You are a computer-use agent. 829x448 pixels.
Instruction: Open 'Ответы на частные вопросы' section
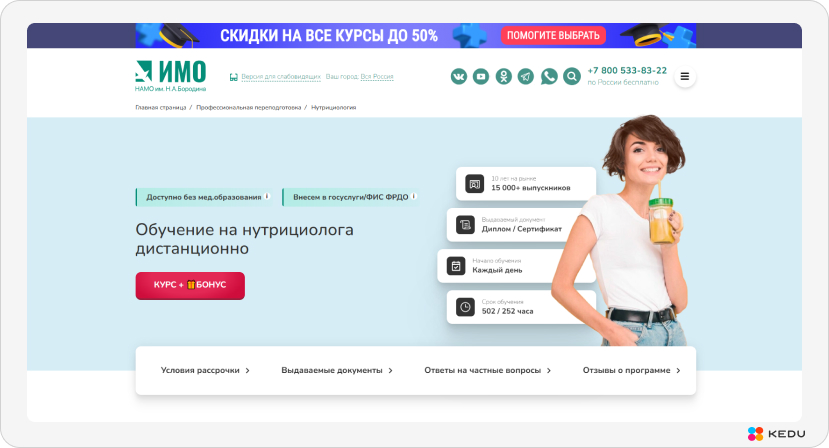pyautogui.click(x=482, y=370)
